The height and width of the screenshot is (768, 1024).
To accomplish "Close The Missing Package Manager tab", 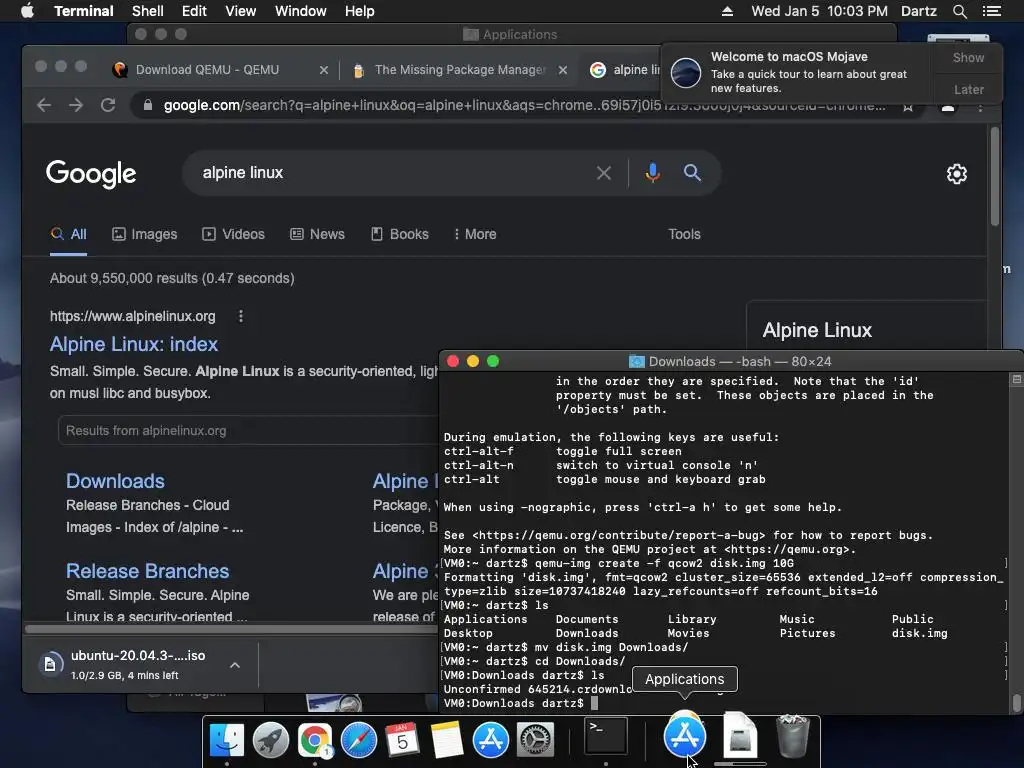I will (562, 70).
